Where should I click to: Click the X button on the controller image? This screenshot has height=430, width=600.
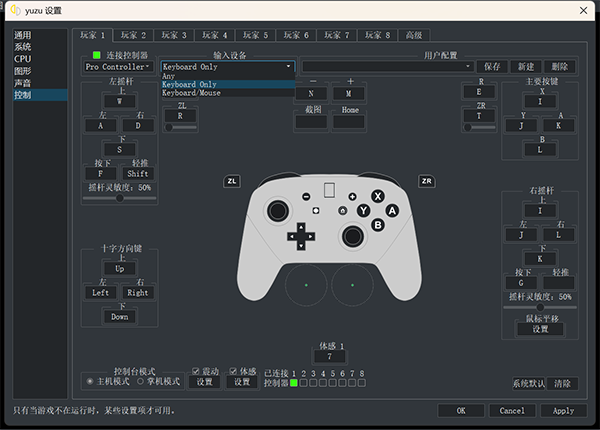(x=378, y=197)
